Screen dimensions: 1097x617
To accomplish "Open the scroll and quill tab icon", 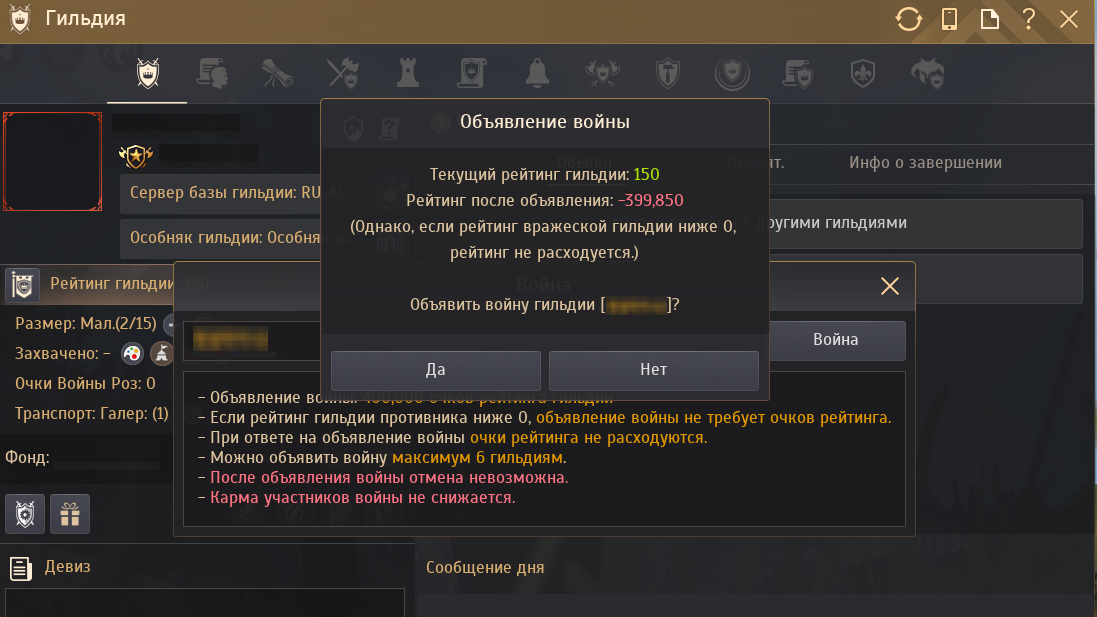I will click(277, 73).
